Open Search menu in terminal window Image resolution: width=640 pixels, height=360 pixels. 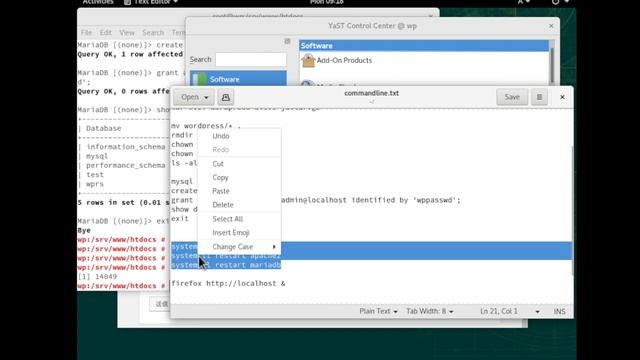pyautogui.click(x=153, y=33)
